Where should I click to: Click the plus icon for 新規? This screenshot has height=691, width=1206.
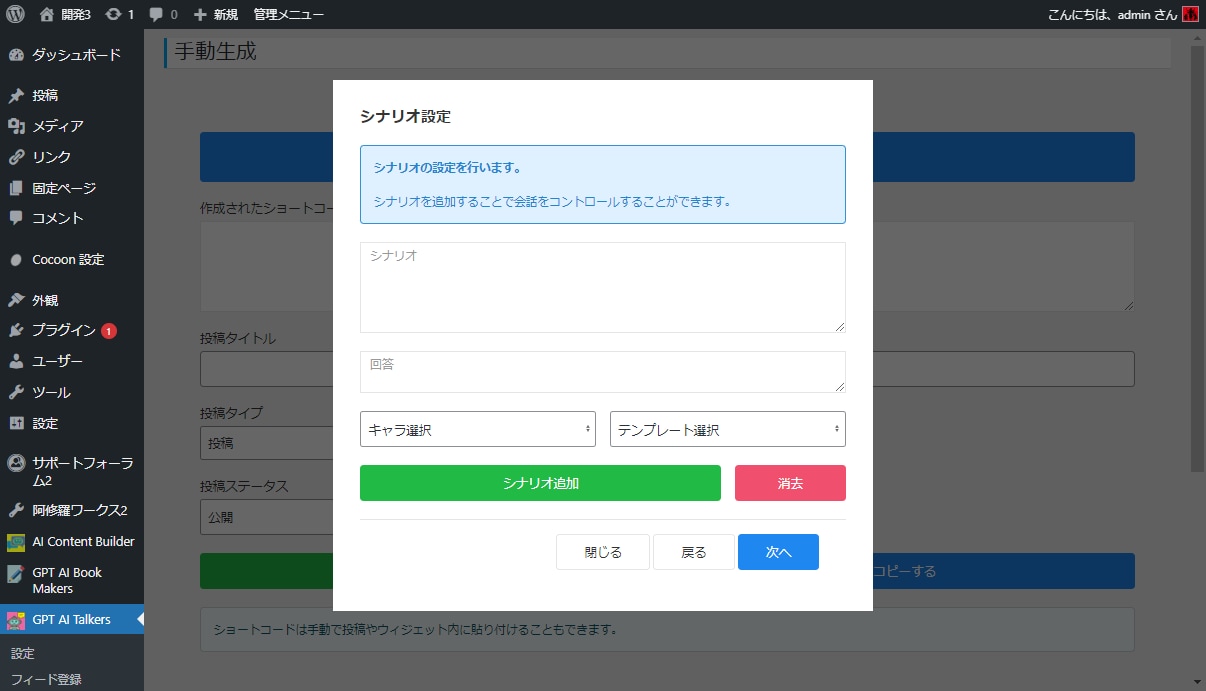point(200,14)
